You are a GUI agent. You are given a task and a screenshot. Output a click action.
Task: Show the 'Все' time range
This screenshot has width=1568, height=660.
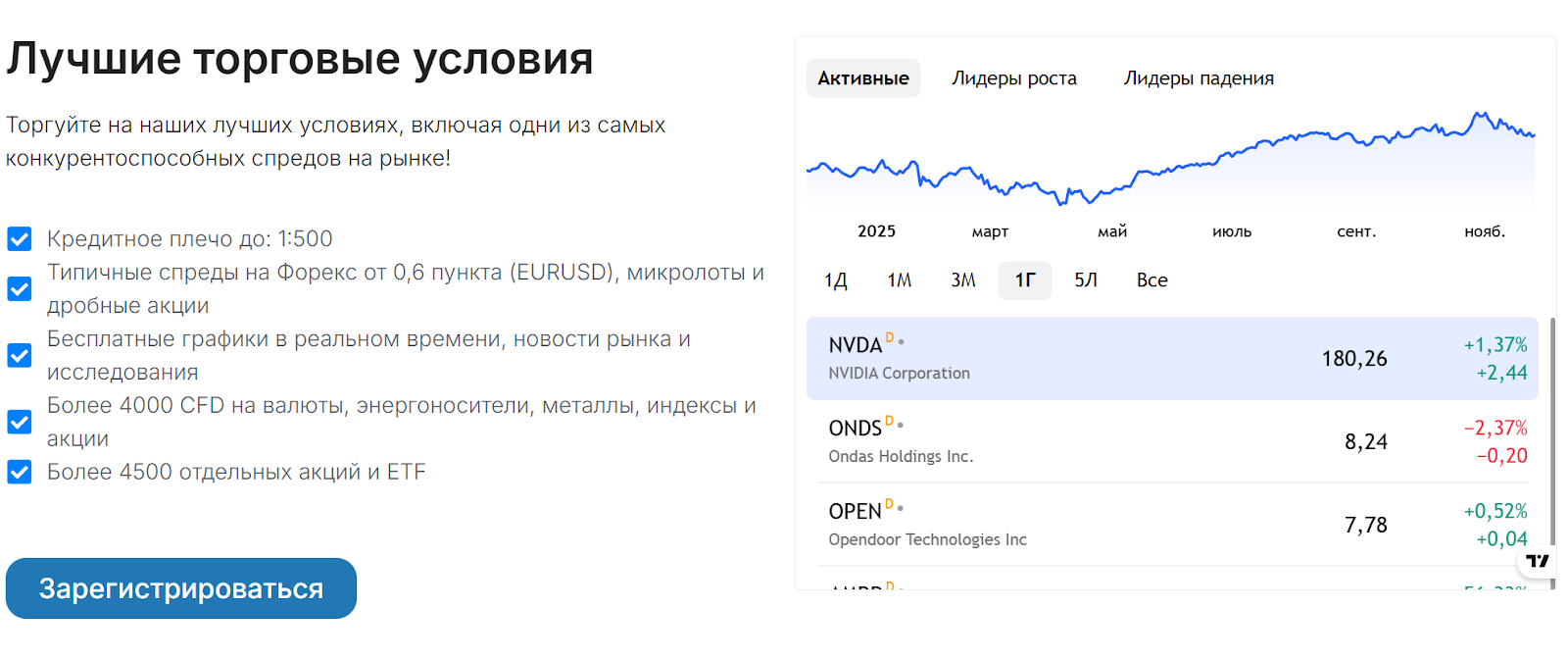(x=1152, y=280)
